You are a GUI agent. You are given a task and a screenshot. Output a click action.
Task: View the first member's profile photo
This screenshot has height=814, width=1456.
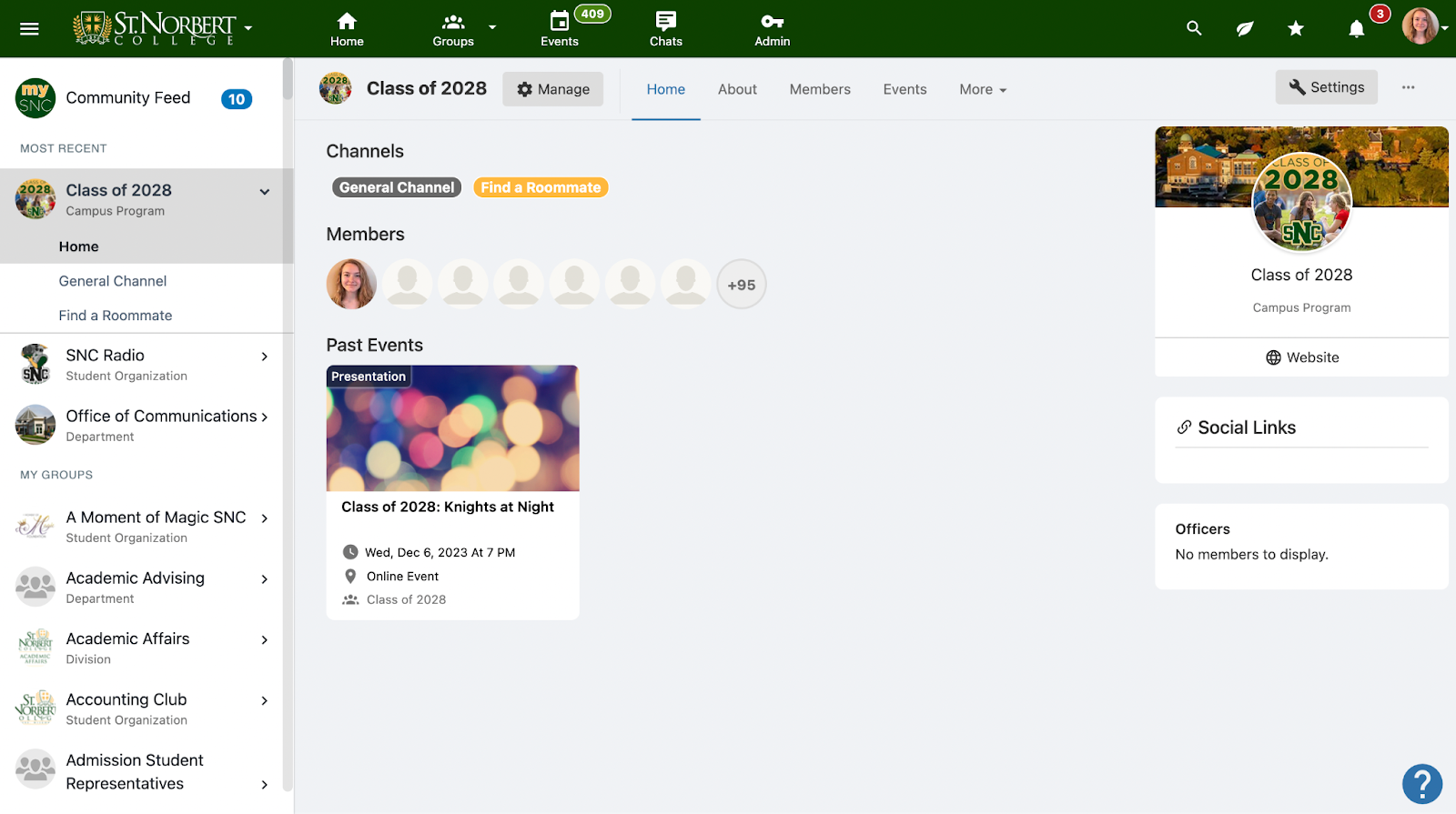click(x=351, y=285)
